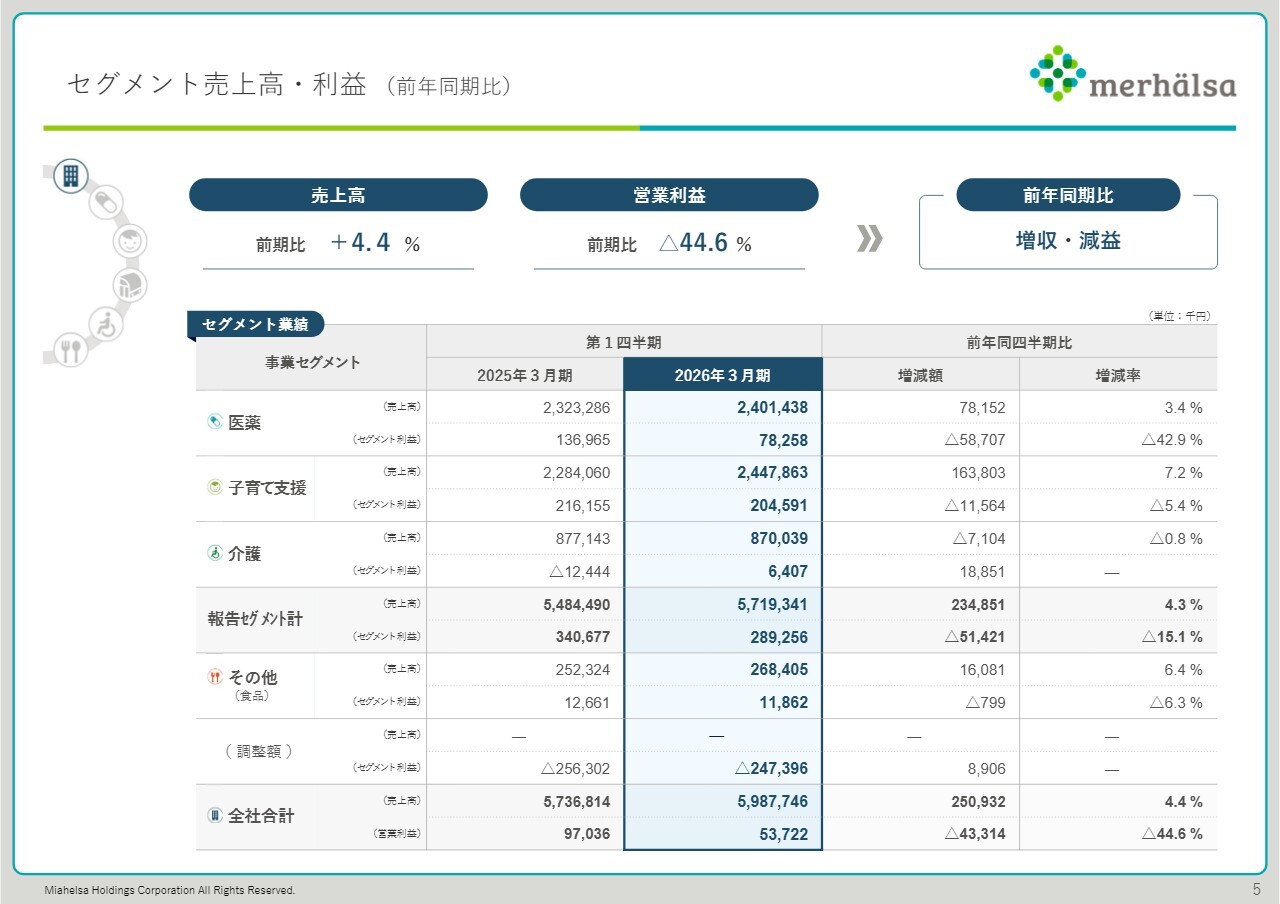This screenshot has width=1280, height=904.
Task: Click the building icon beside 全社合計
Action: pos(214,815)
